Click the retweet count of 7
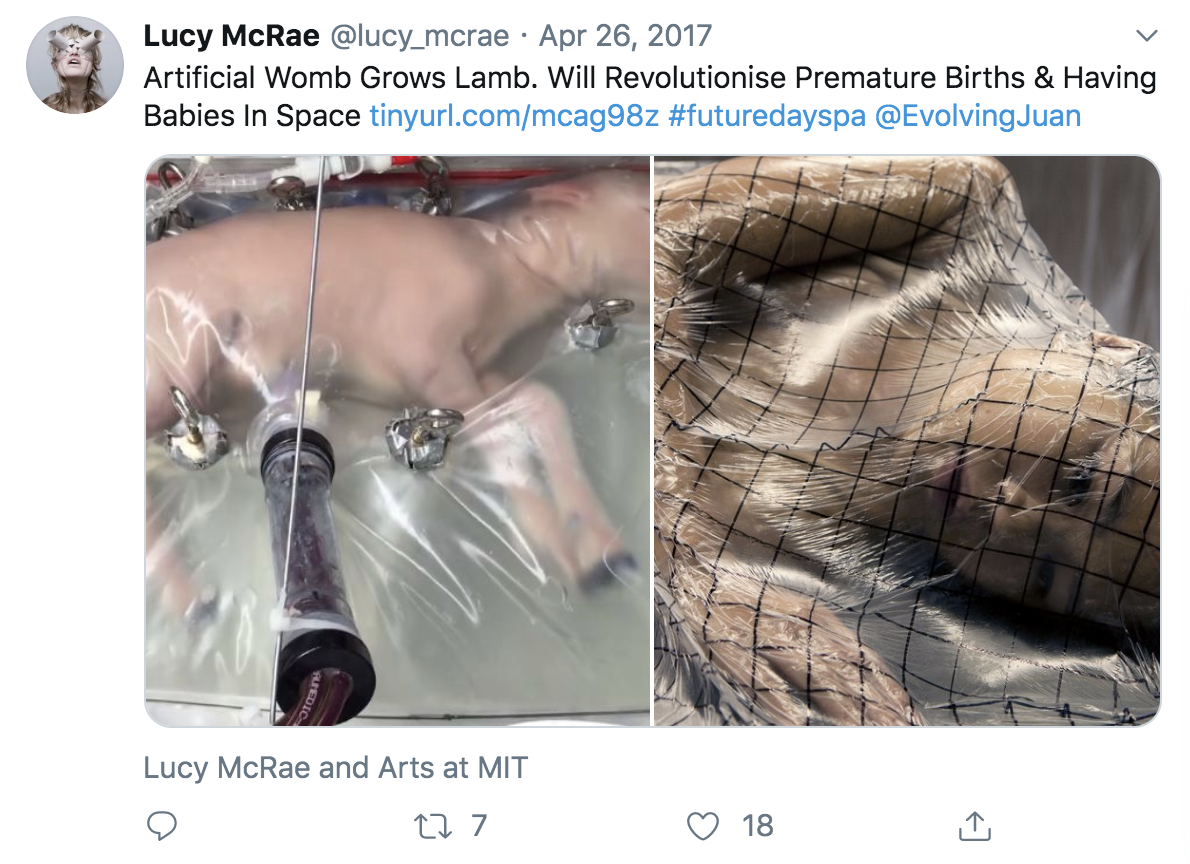Image resolution: width=1190 pixels, height=864 pixels. coord(478,826)
